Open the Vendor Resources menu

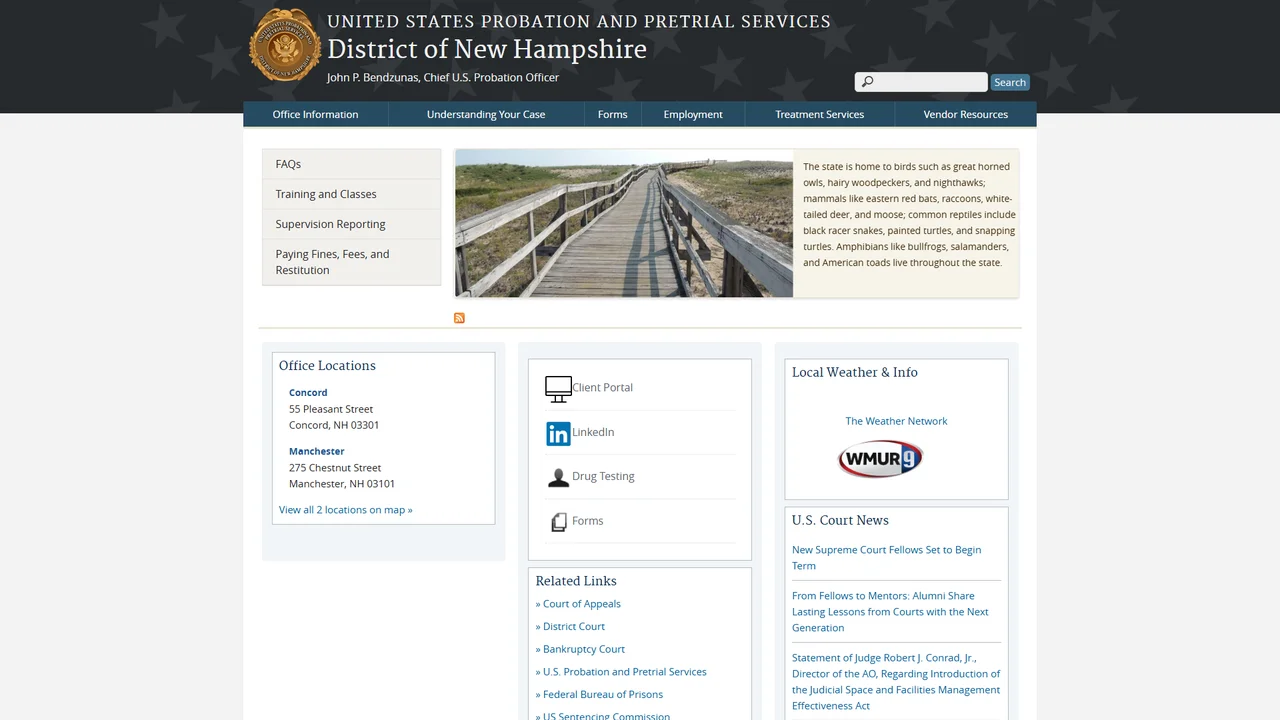965,114
